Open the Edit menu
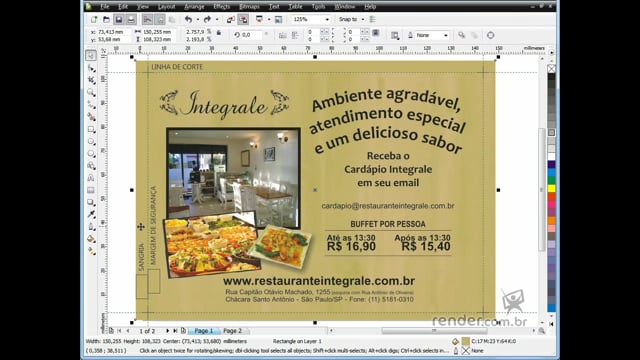Screen dimensions: 640x360 [123, 7]
